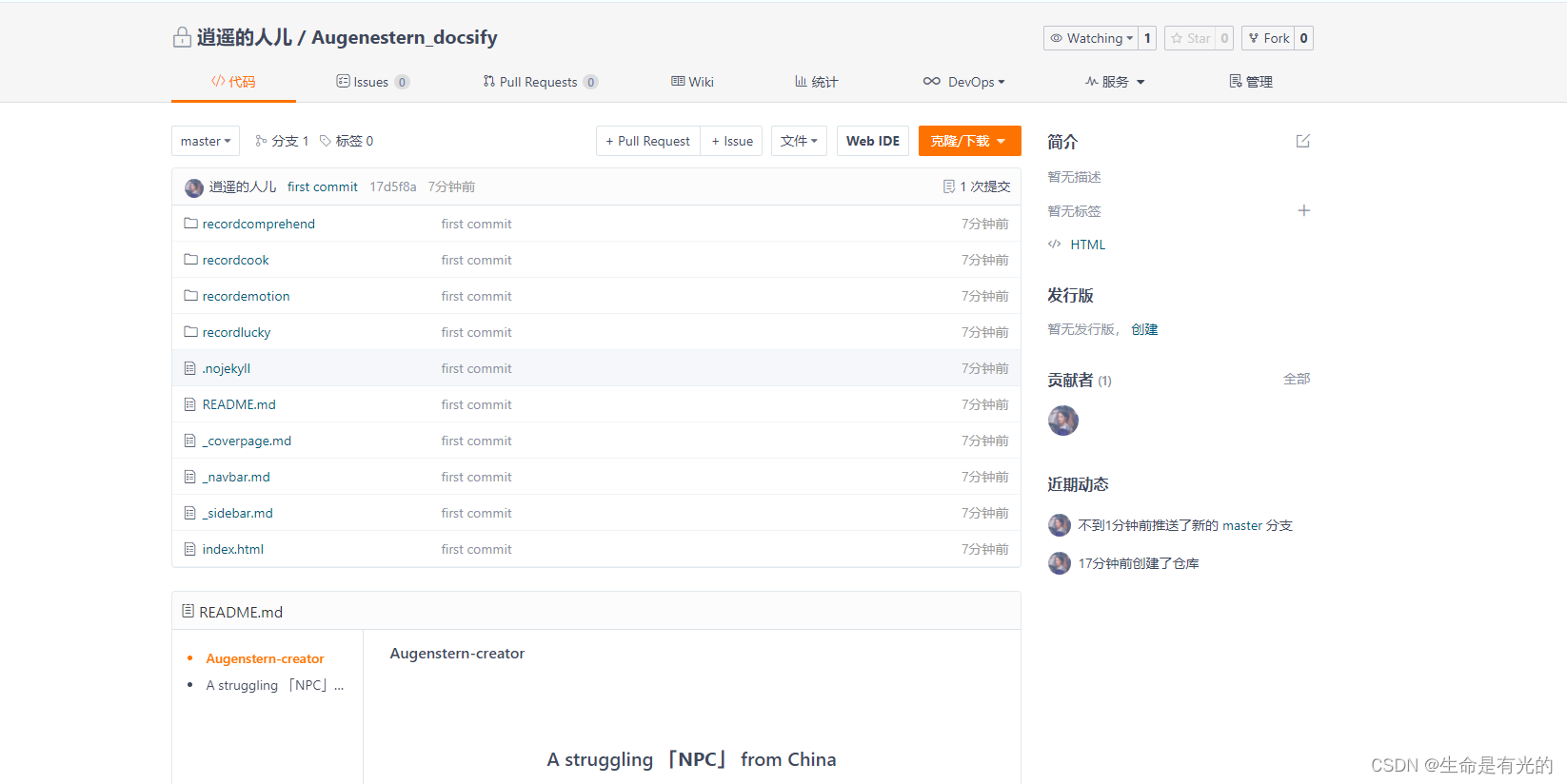Click the recordcook folder icon
The width and height of the screenshot is (1567, 784).
pyautogui.click(x=190, y=260)
